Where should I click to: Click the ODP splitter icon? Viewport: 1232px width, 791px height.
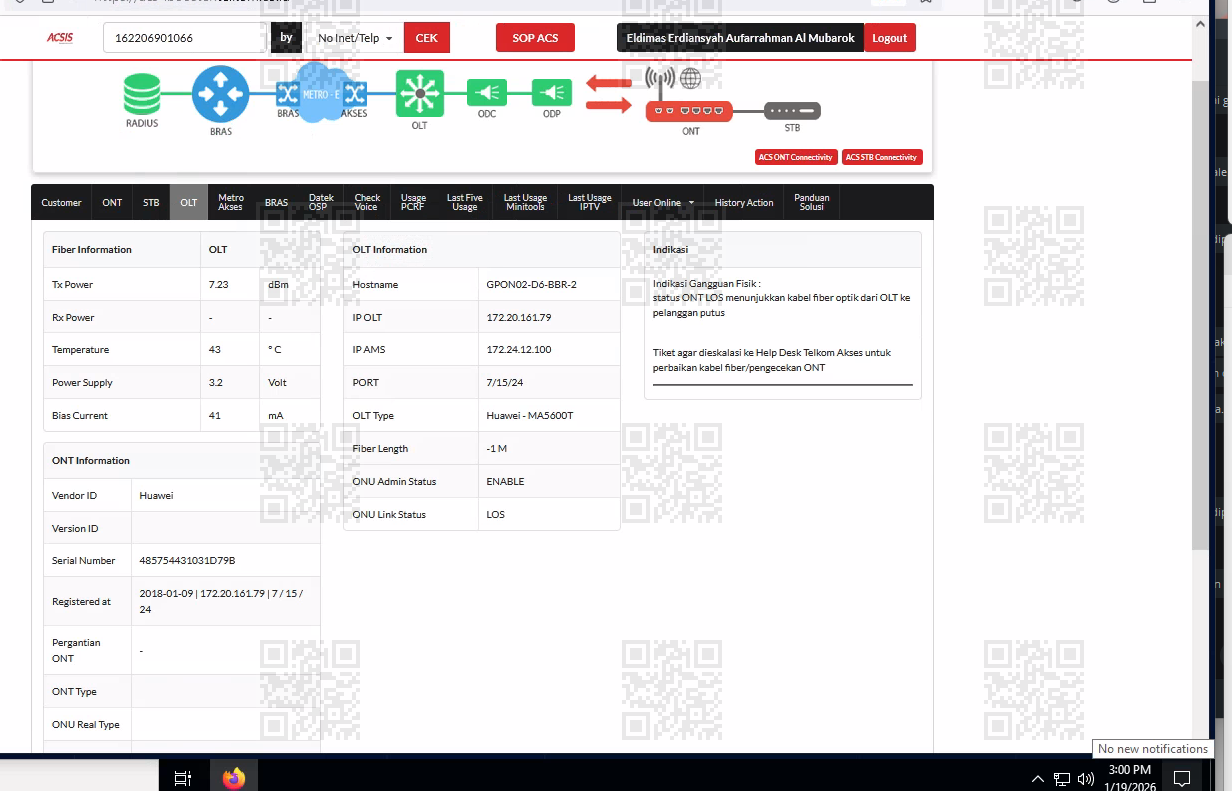[x=551, y=93]
